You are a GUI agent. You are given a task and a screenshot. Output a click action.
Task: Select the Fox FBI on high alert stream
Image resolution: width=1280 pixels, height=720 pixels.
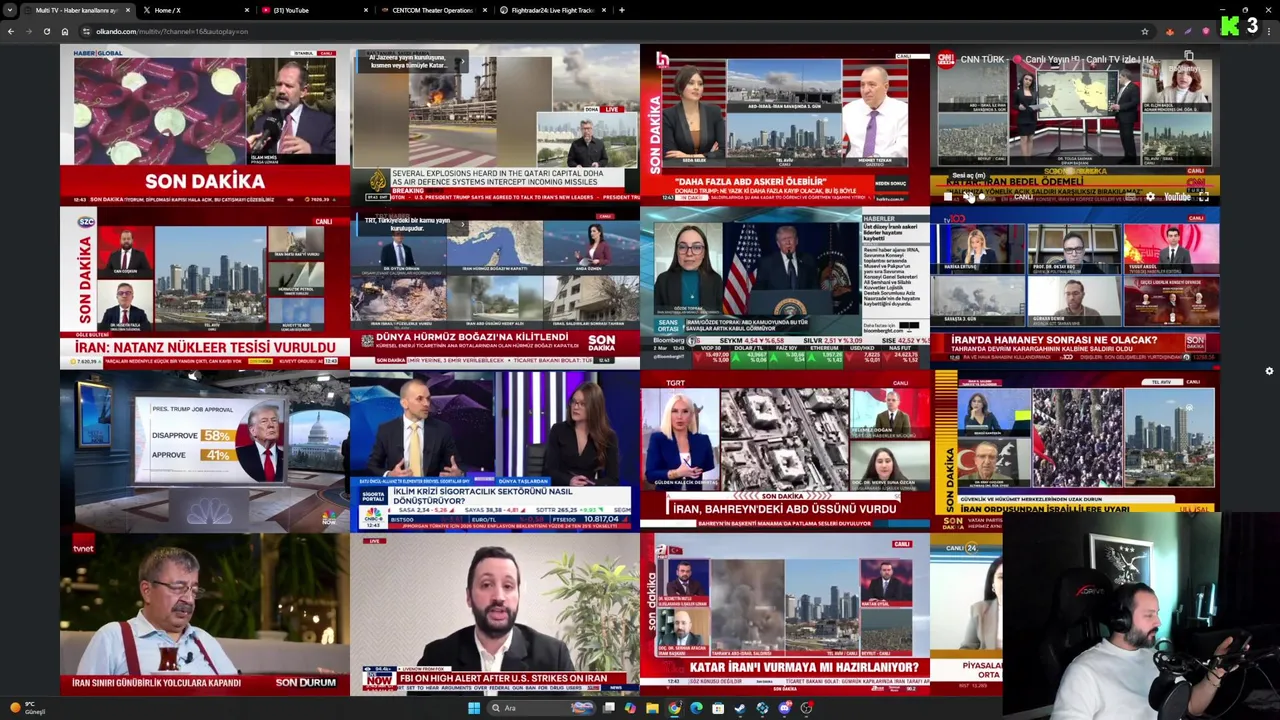point(495,615)
